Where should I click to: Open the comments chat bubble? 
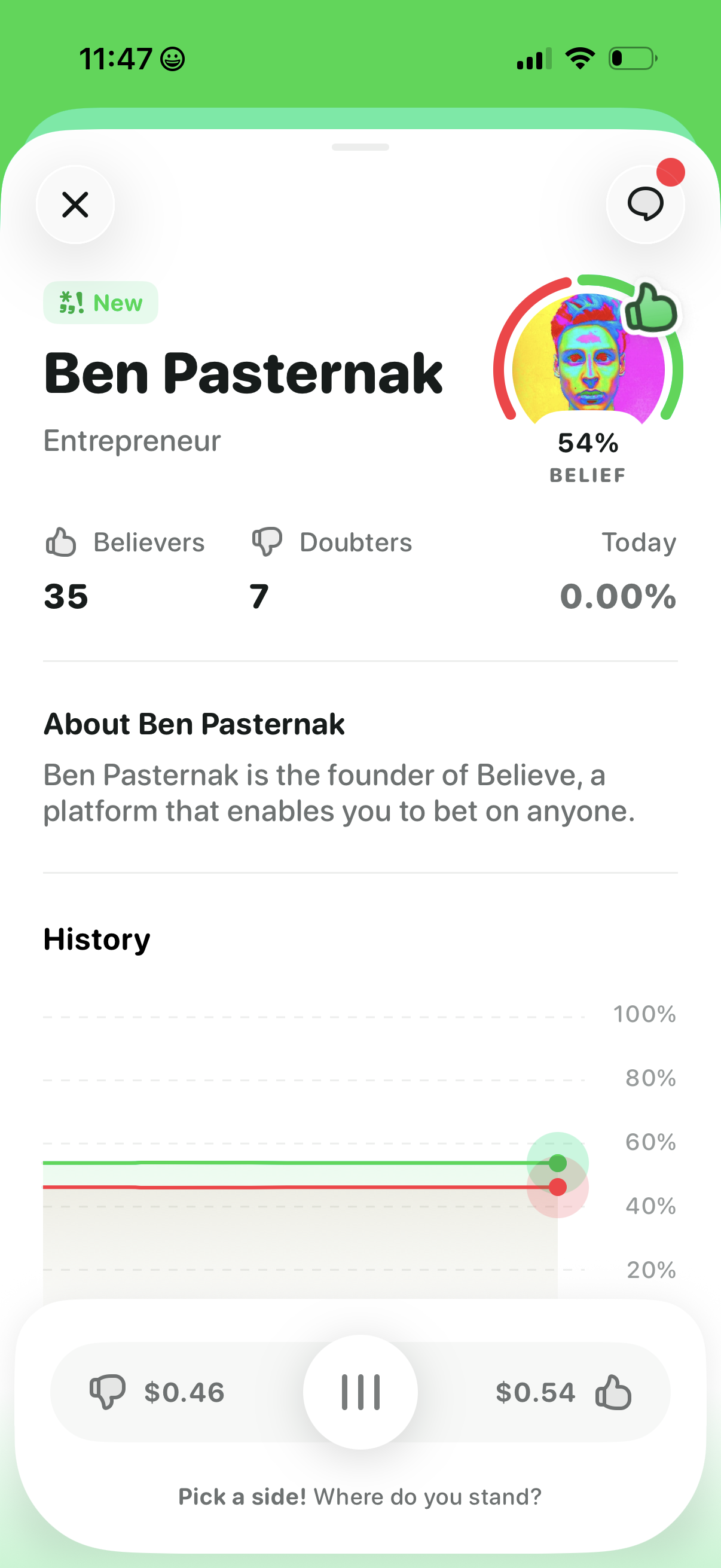(x=645, y=205)
